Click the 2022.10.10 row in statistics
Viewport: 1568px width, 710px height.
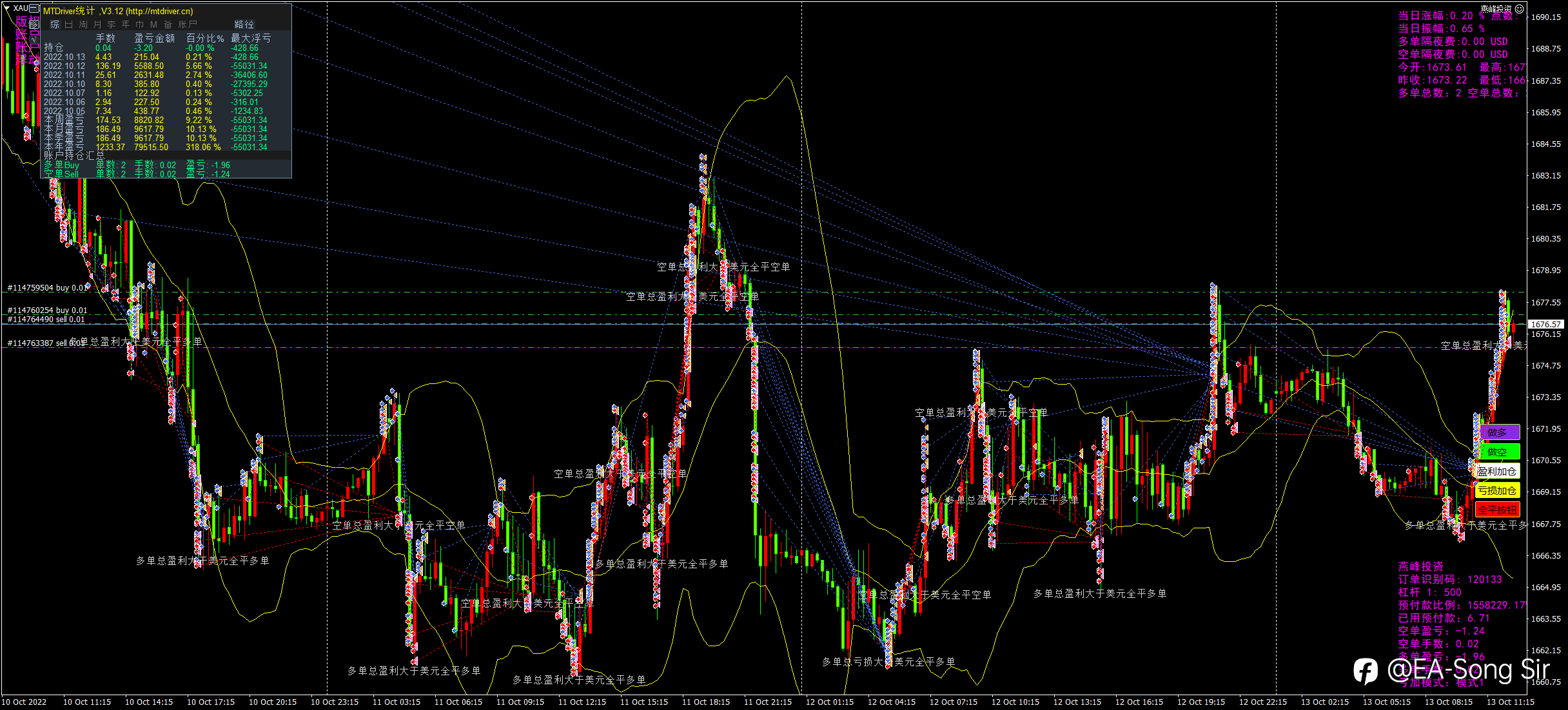(x=155, y=84)
